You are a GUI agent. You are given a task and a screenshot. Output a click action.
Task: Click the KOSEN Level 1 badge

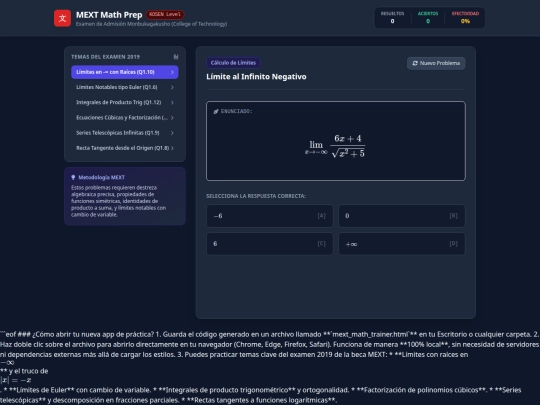point(165,14)
